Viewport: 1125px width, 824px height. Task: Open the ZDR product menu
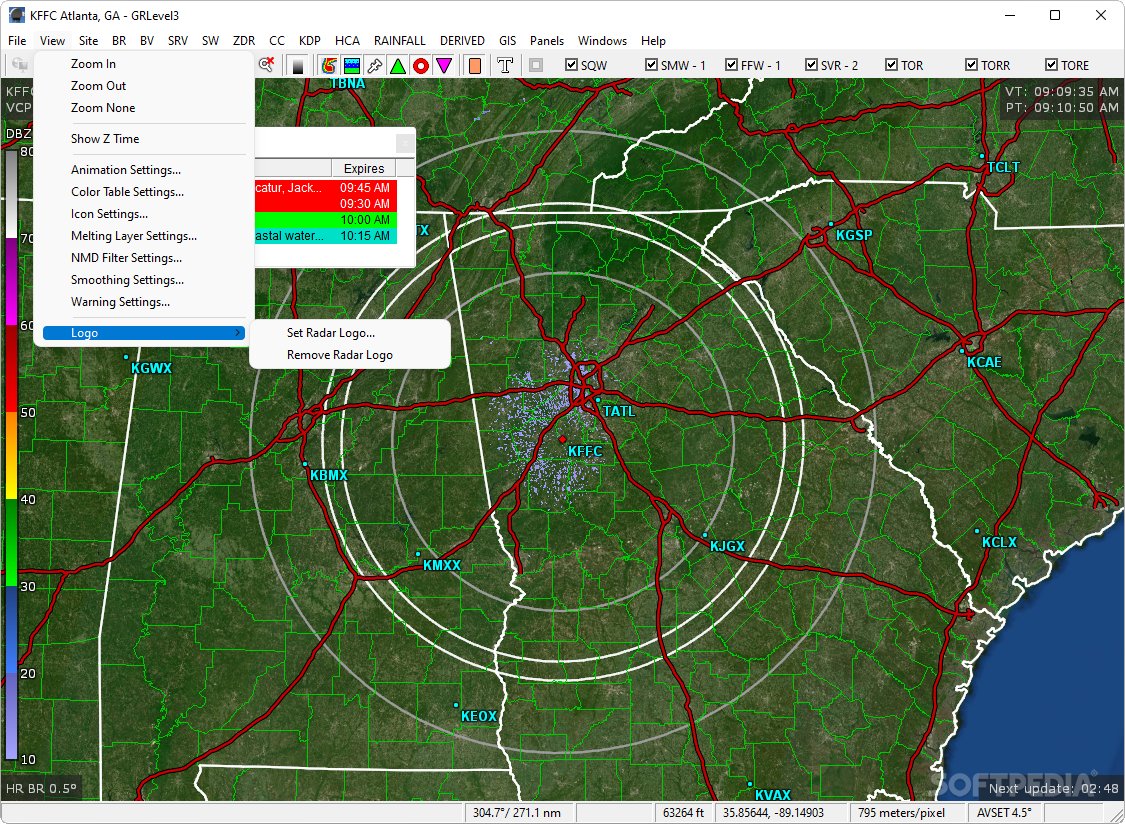[x=244, y=41]
